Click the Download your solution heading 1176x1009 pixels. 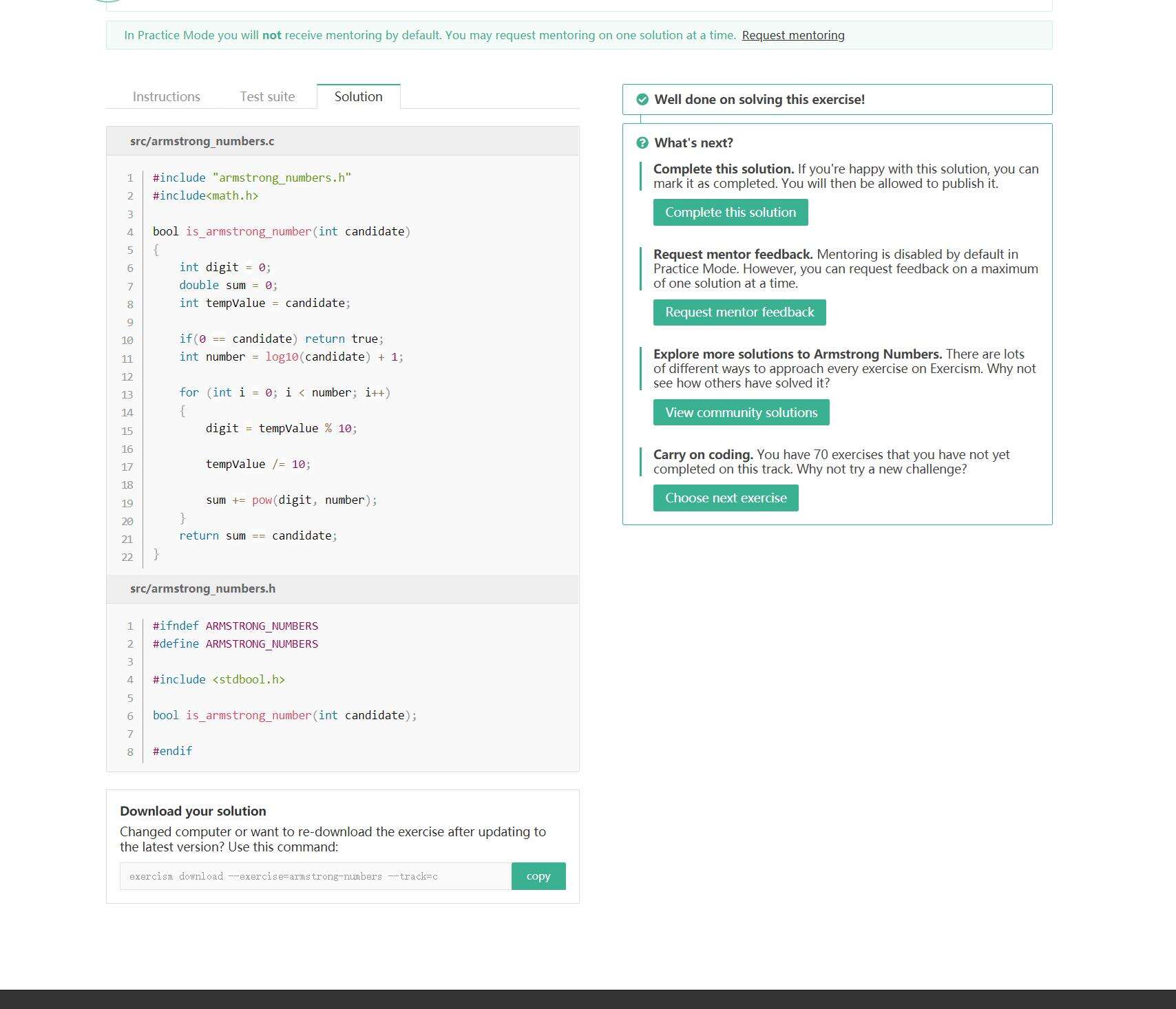point(193,811)
